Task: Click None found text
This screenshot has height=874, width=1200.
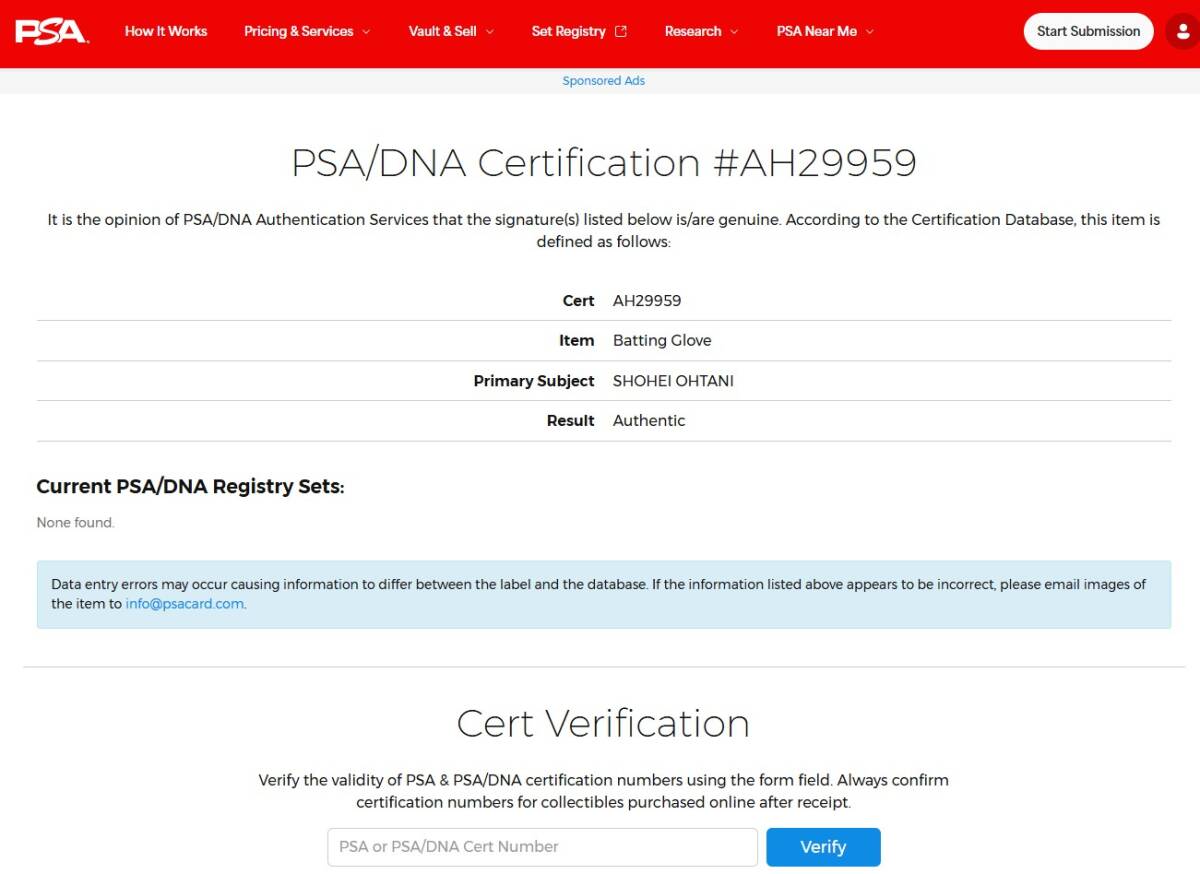Action: [x=76, y=523]
